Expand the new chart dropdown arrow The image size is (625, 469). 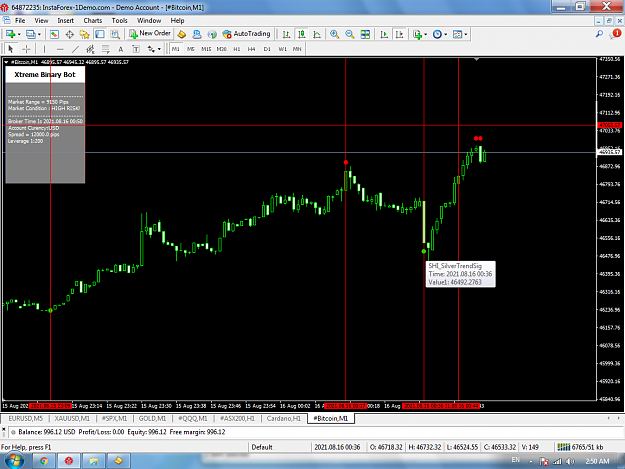[19, 35]
